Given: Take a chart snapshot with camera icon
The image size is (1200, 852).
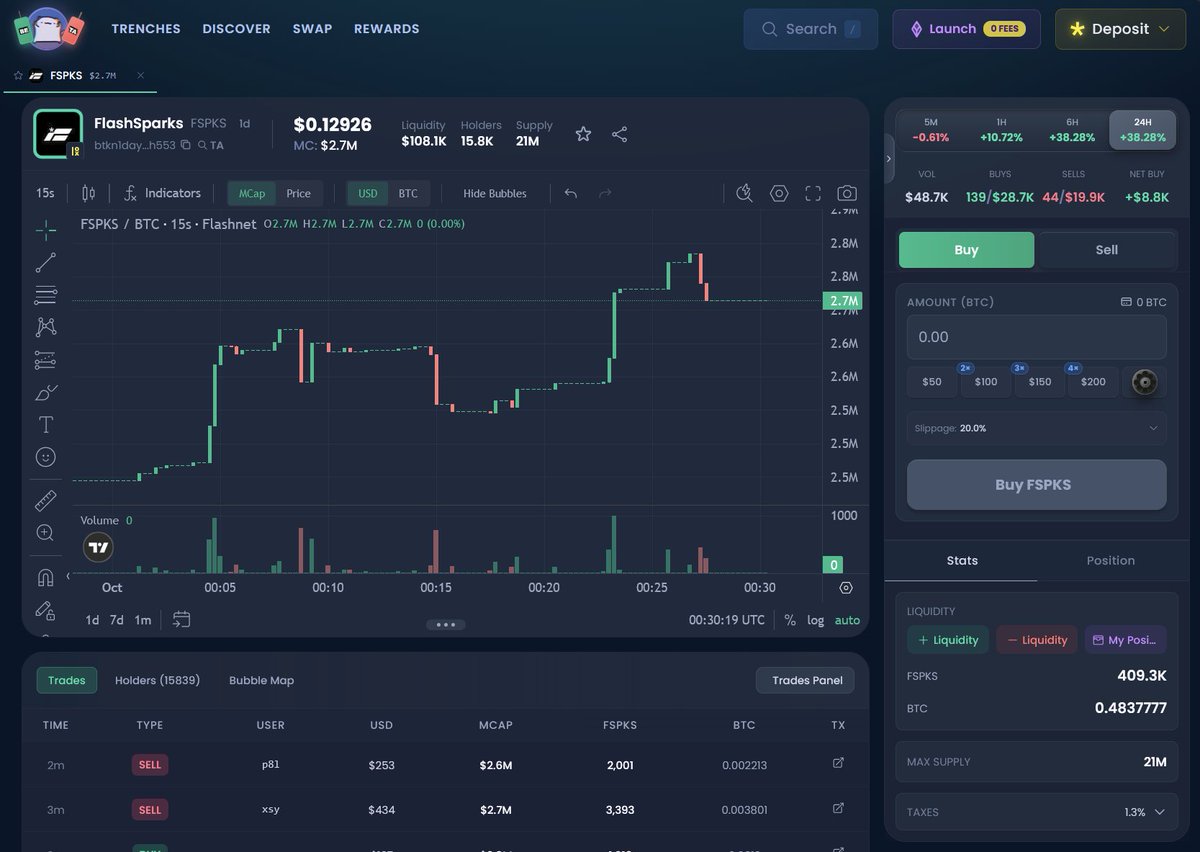Looking at the screenshot, I should (847, 193).
